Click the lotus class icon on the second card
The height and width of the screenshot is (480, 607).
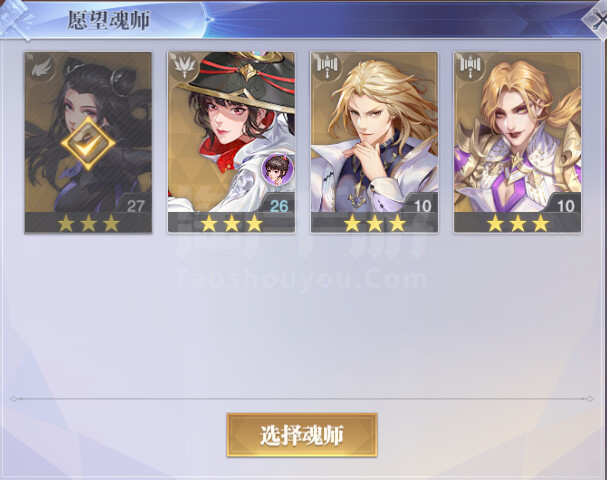pyautogui.click(x=184, y=67)
